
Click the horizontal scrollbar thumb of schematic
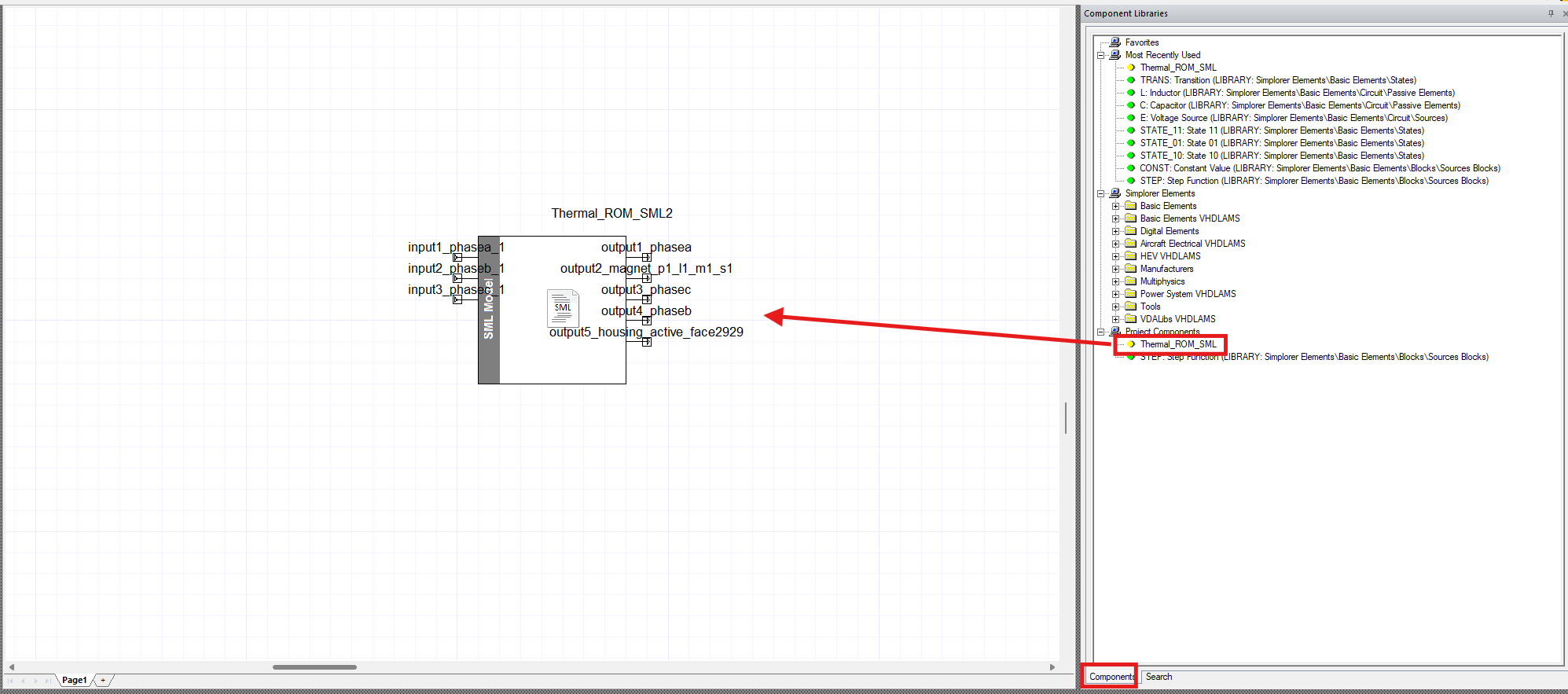pos(314,667)
